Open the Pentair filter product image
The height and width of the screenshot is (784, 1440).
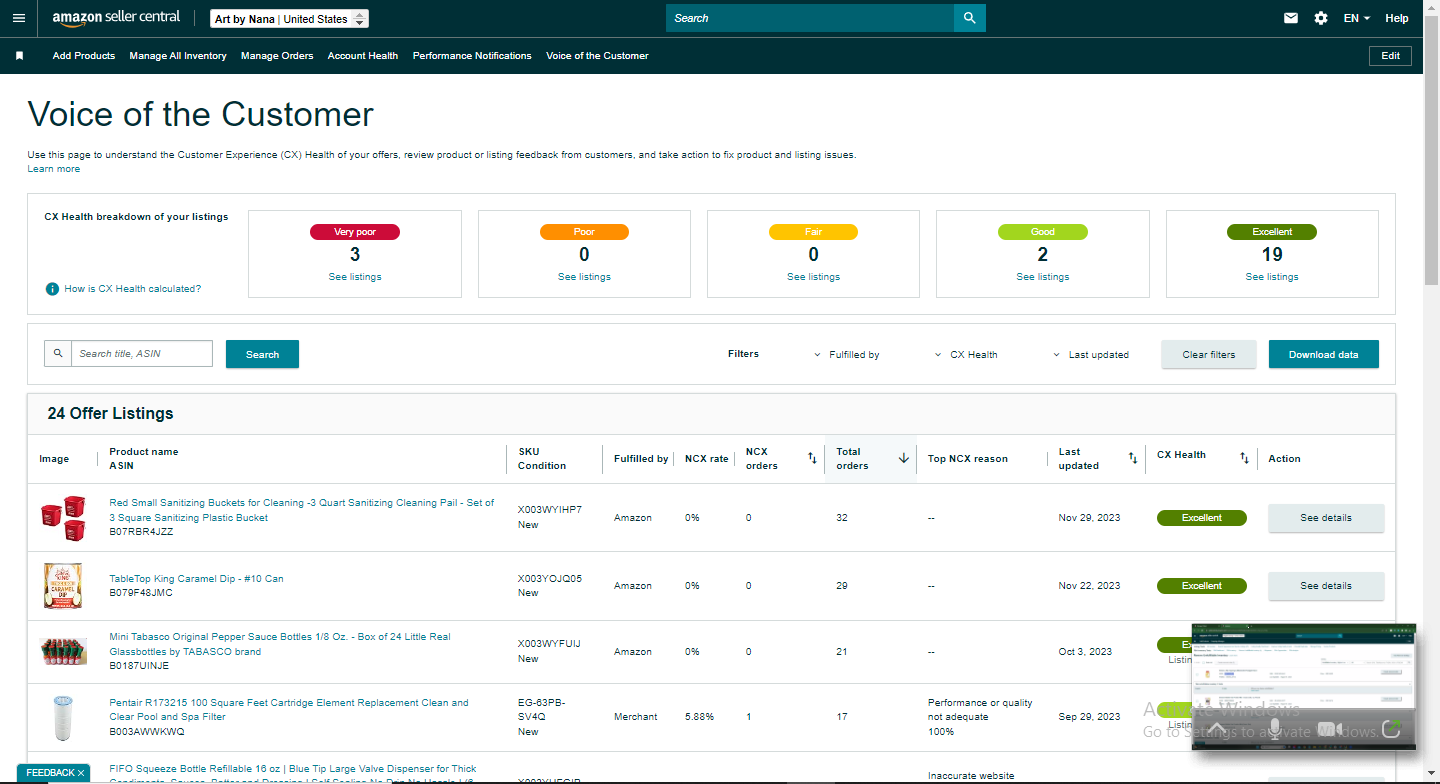tap(62, 717)
